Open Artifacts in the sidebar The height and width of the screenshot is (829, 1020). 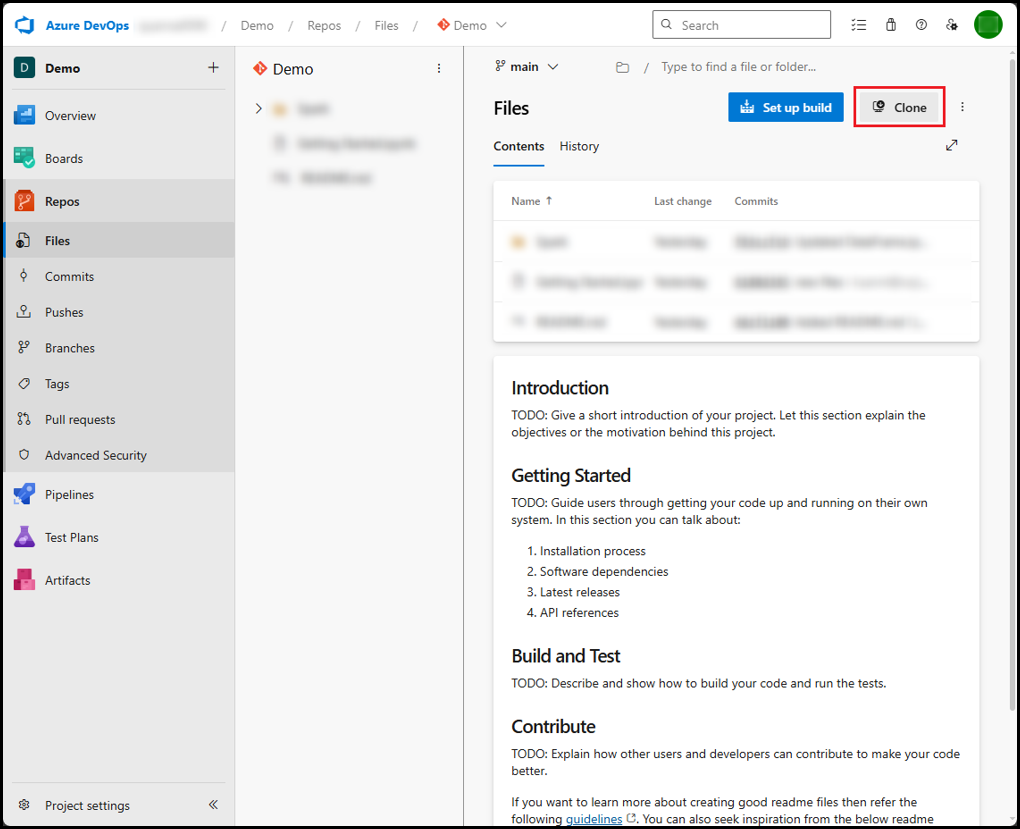67,580
